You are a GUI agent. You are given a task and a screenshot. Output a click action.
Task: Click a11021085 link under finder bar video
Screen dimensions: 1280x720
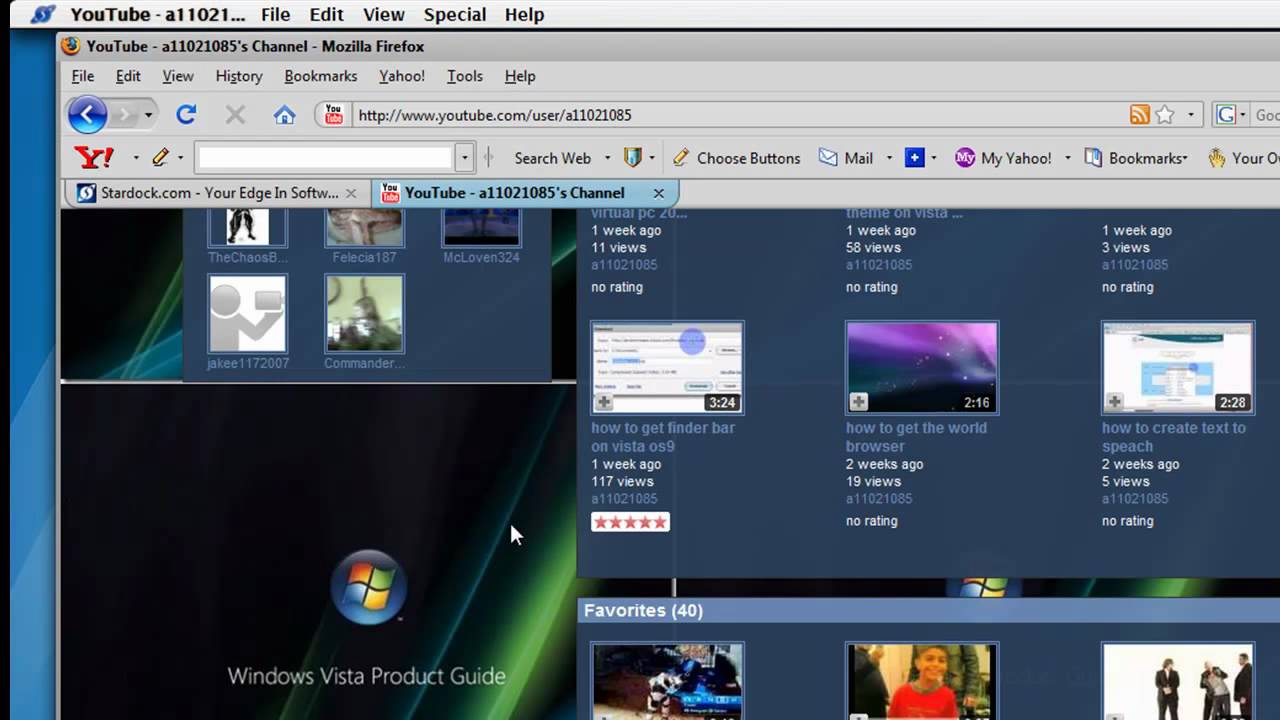(x=624, y=499)
